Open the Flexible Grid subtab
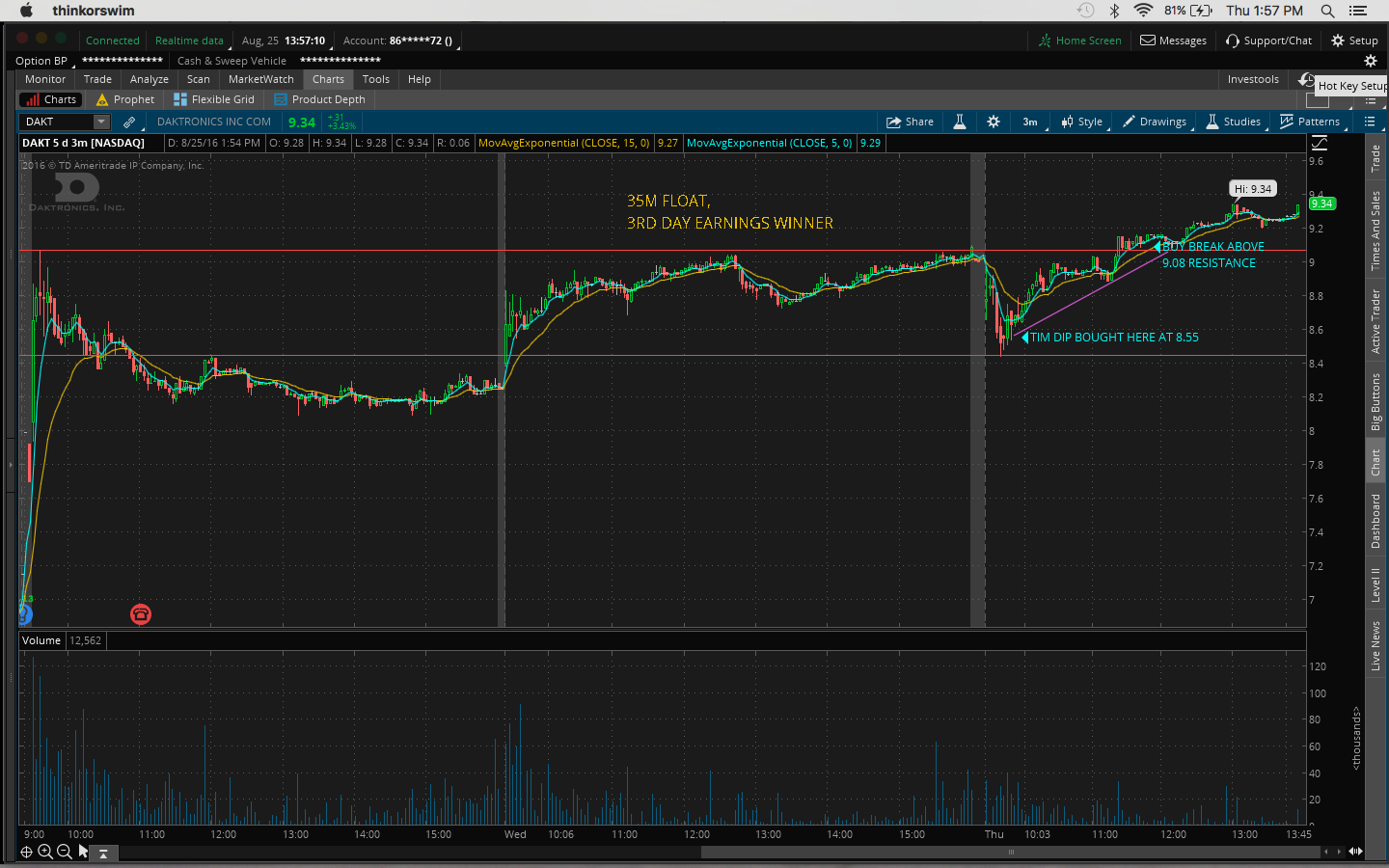Image resolution: width=1389 pixels, height=868 pixels. (213, 99)
